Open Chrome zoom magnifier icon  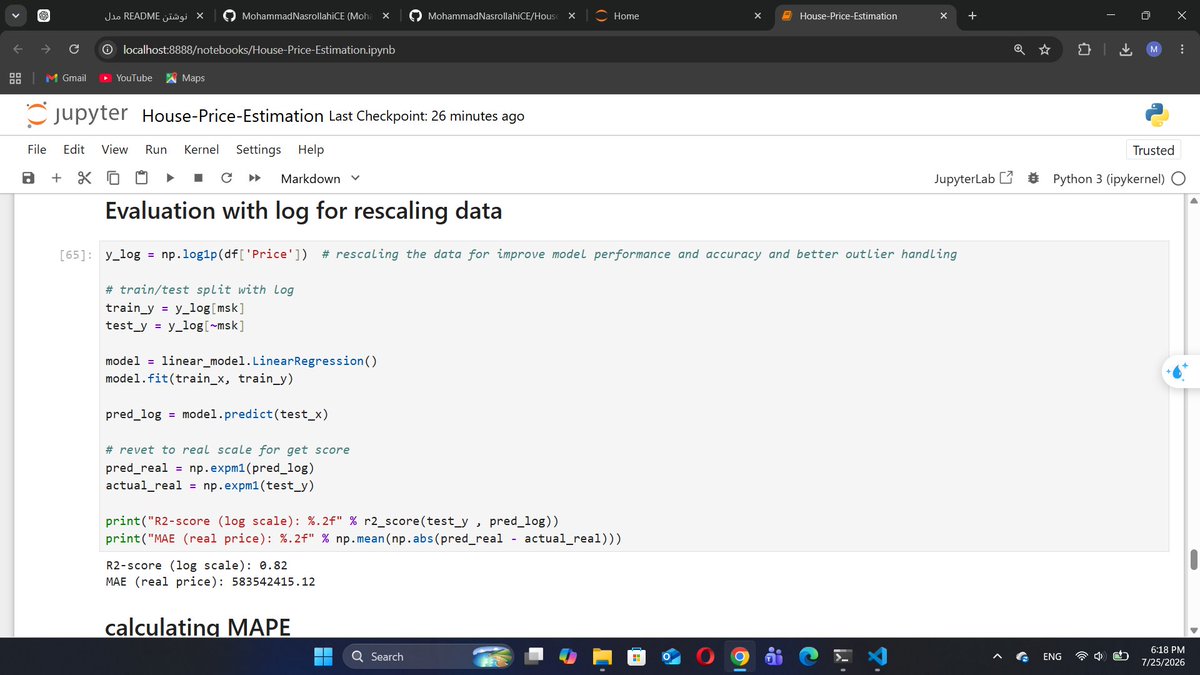pyautogui.click(x=1019, y=50)
